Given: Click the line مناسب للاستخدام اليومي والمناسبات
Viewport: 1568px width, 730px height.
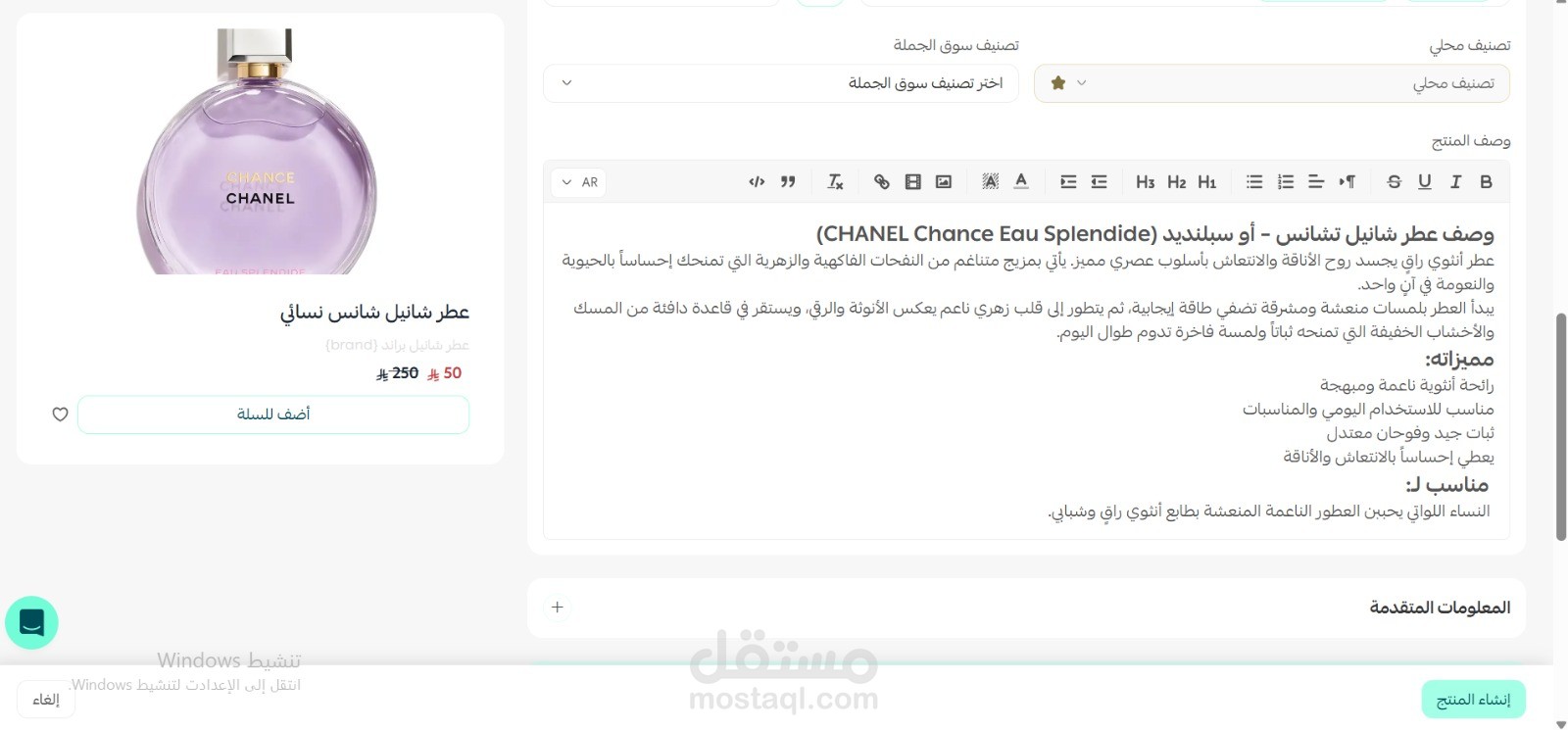Looking at the screenshot, I should pos(1368,409).
